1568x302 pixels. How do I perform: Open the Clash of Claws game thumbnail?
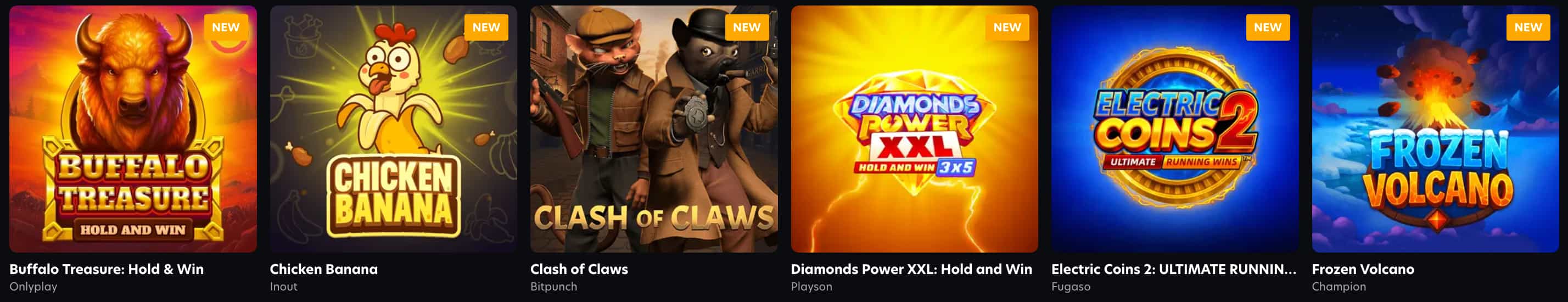pos(654,129)
